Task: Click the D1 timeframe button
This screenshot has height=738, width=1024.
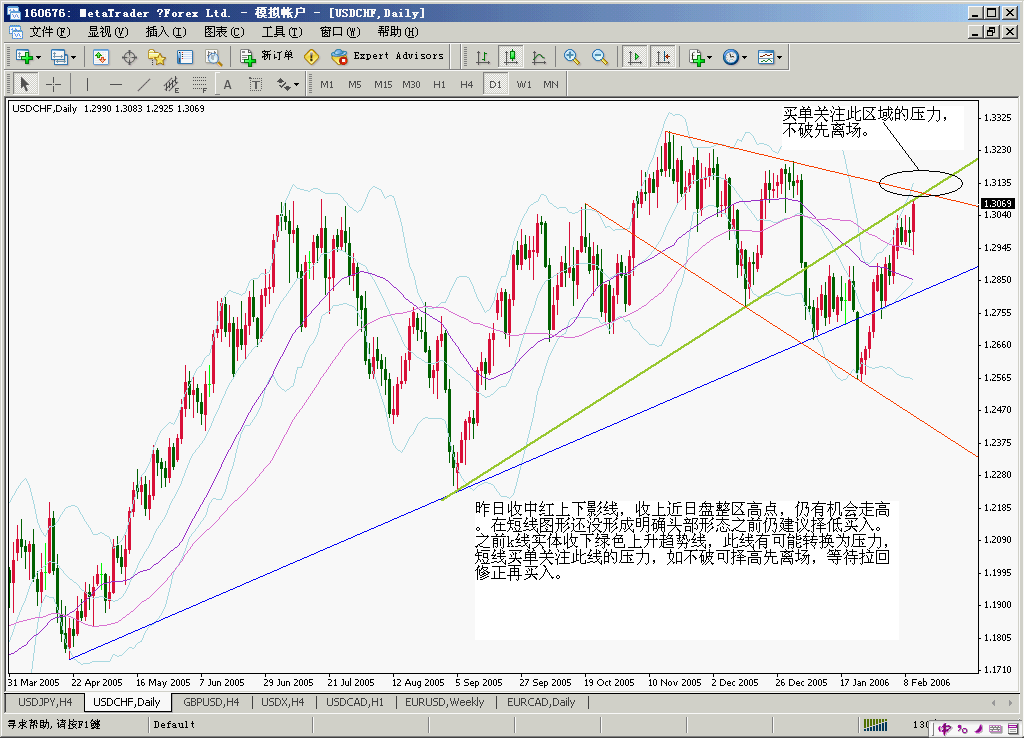Action: click(495, 84)
